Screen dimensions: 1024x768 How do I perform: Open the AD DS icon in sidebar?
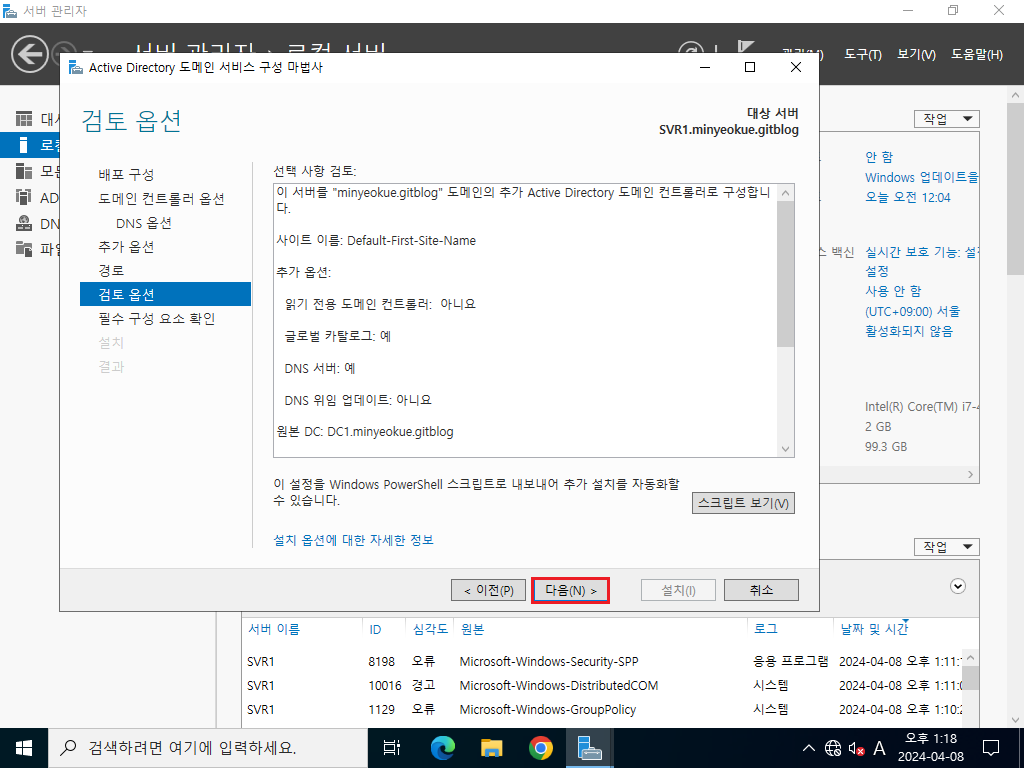click(24, 197)
